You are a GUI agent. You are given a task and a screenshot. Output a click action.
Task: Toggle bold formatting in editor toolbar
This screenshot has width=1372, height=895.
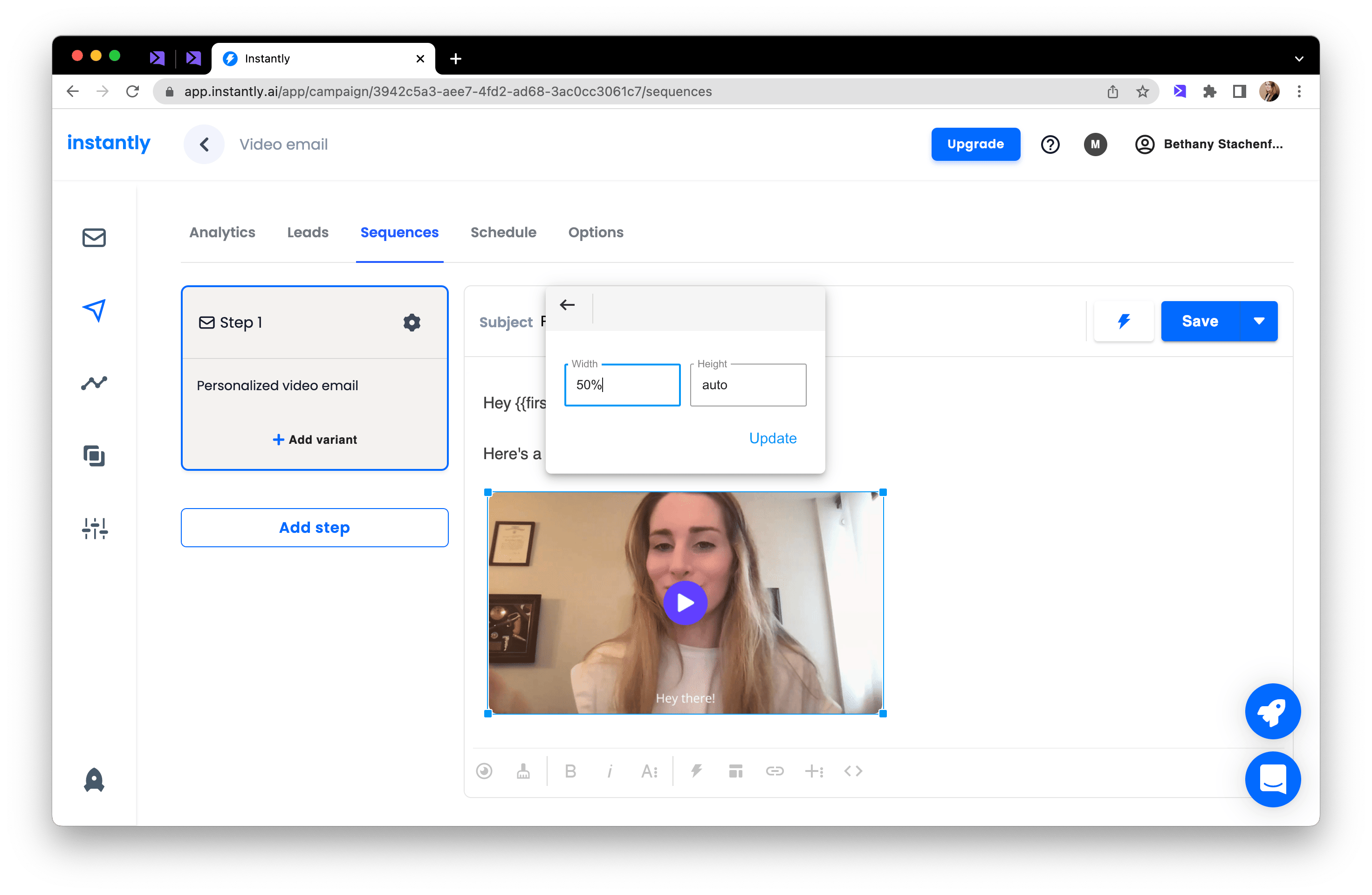571,771
